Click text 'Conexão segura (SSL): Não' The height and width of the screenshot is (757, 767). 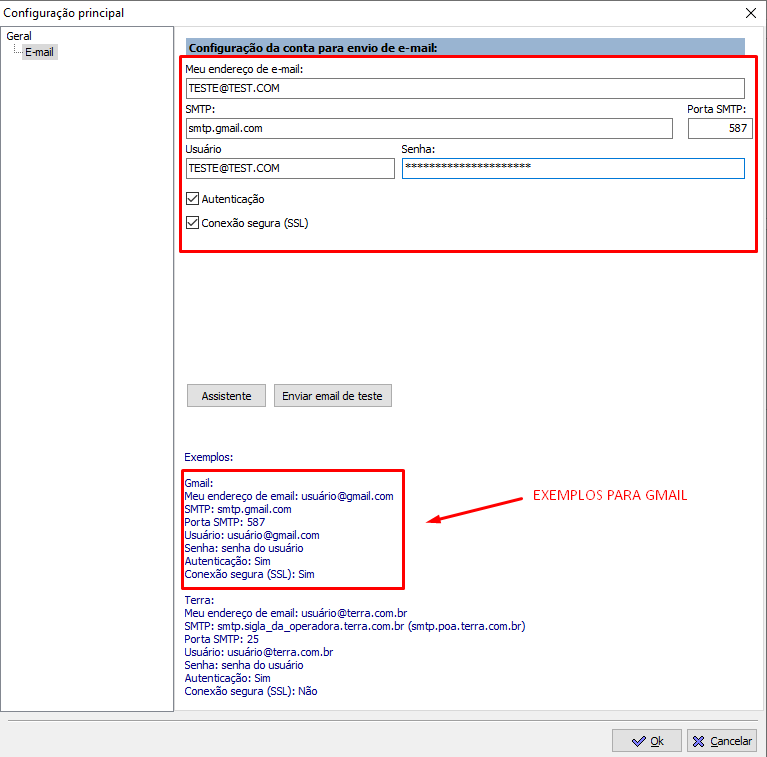(251, 691)
